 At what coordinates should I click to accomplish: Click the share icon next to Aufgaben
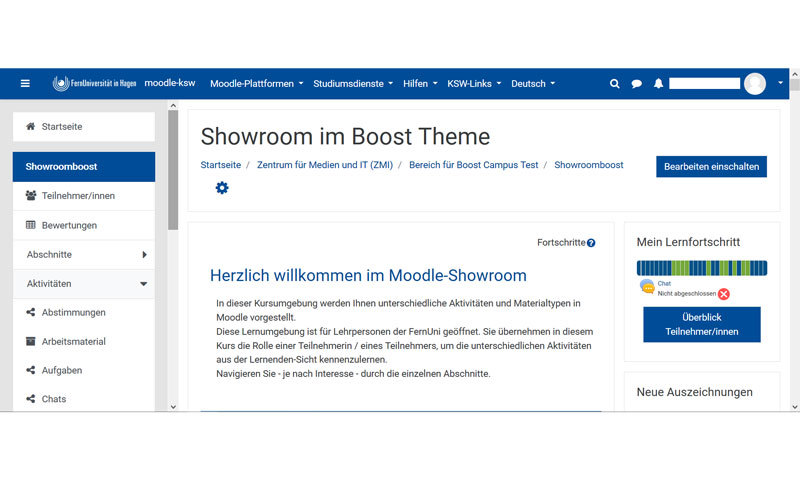31,370
